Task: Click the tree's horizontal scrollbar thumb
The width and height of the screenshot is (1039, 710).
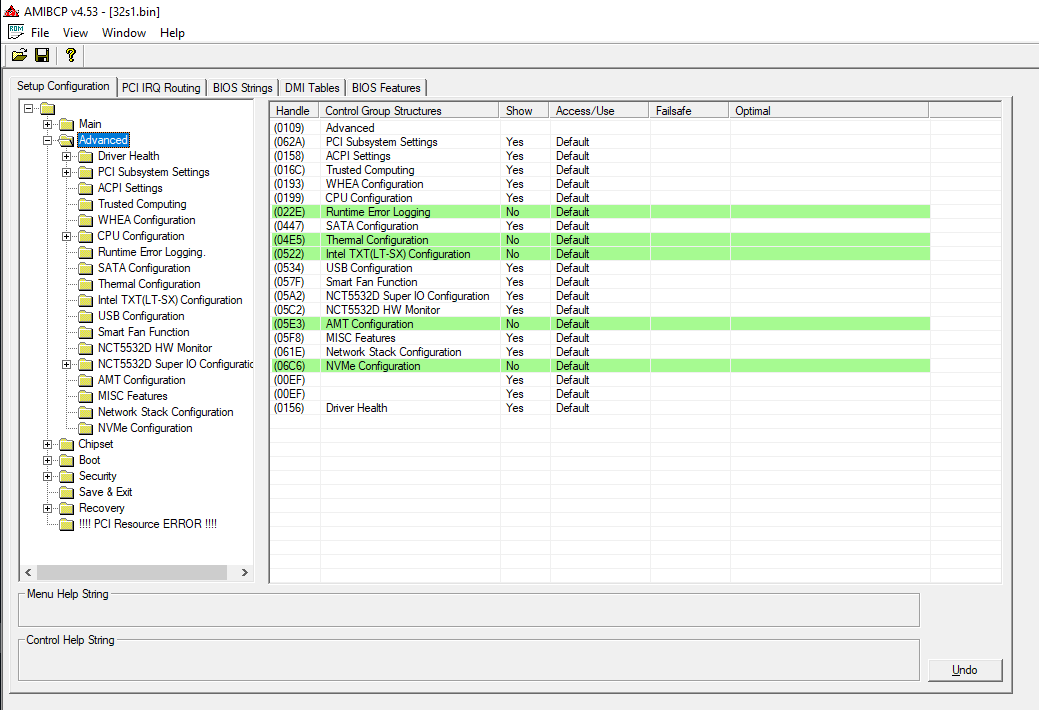Action: [x=132, y=572]
